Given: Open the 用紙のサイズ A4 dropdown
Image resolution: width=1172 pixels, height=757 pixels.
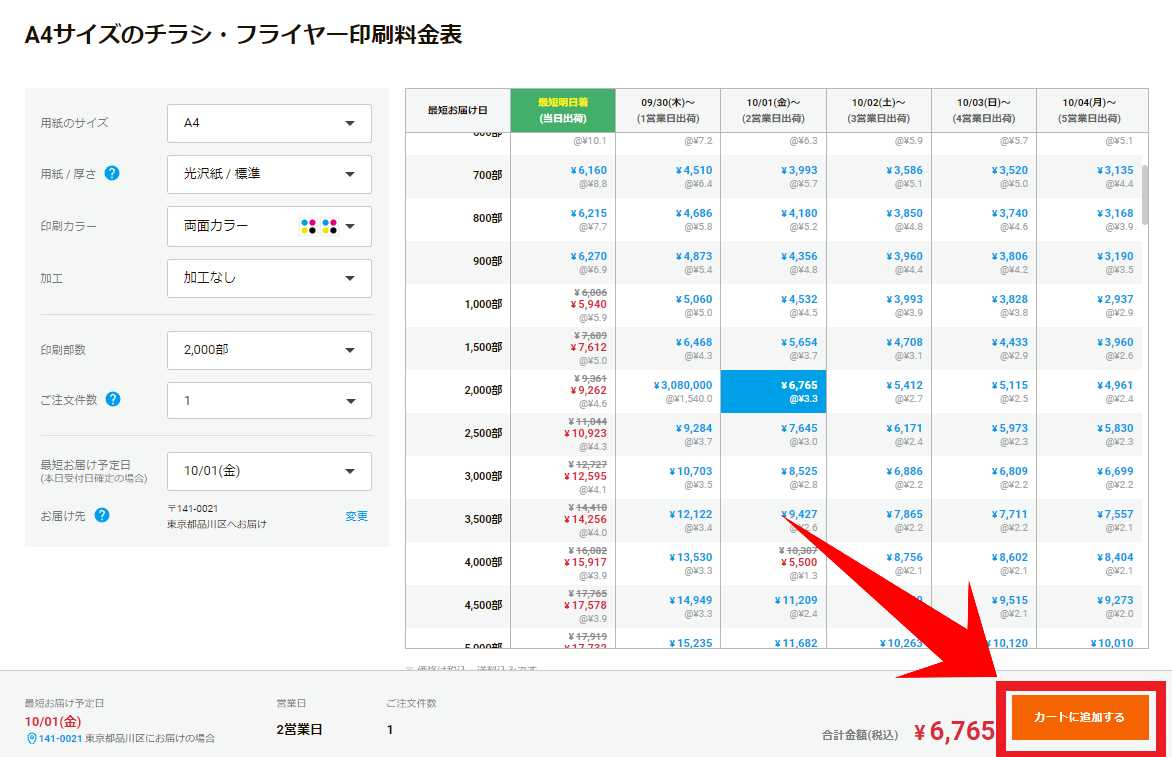Looking at the screenshot, I should (x=269, y=123).
